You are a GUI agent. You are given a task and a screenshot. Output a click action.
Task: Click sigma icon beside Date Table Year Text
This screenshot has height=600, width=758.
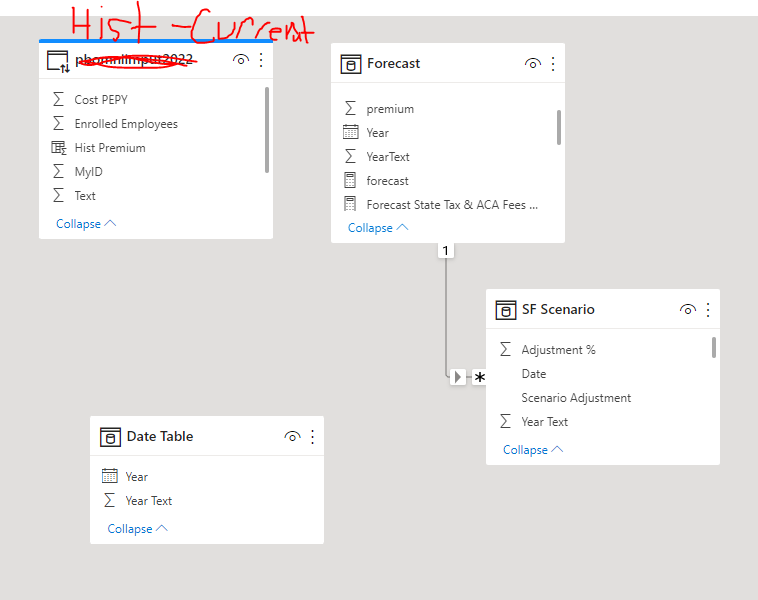tap(110, 500)
